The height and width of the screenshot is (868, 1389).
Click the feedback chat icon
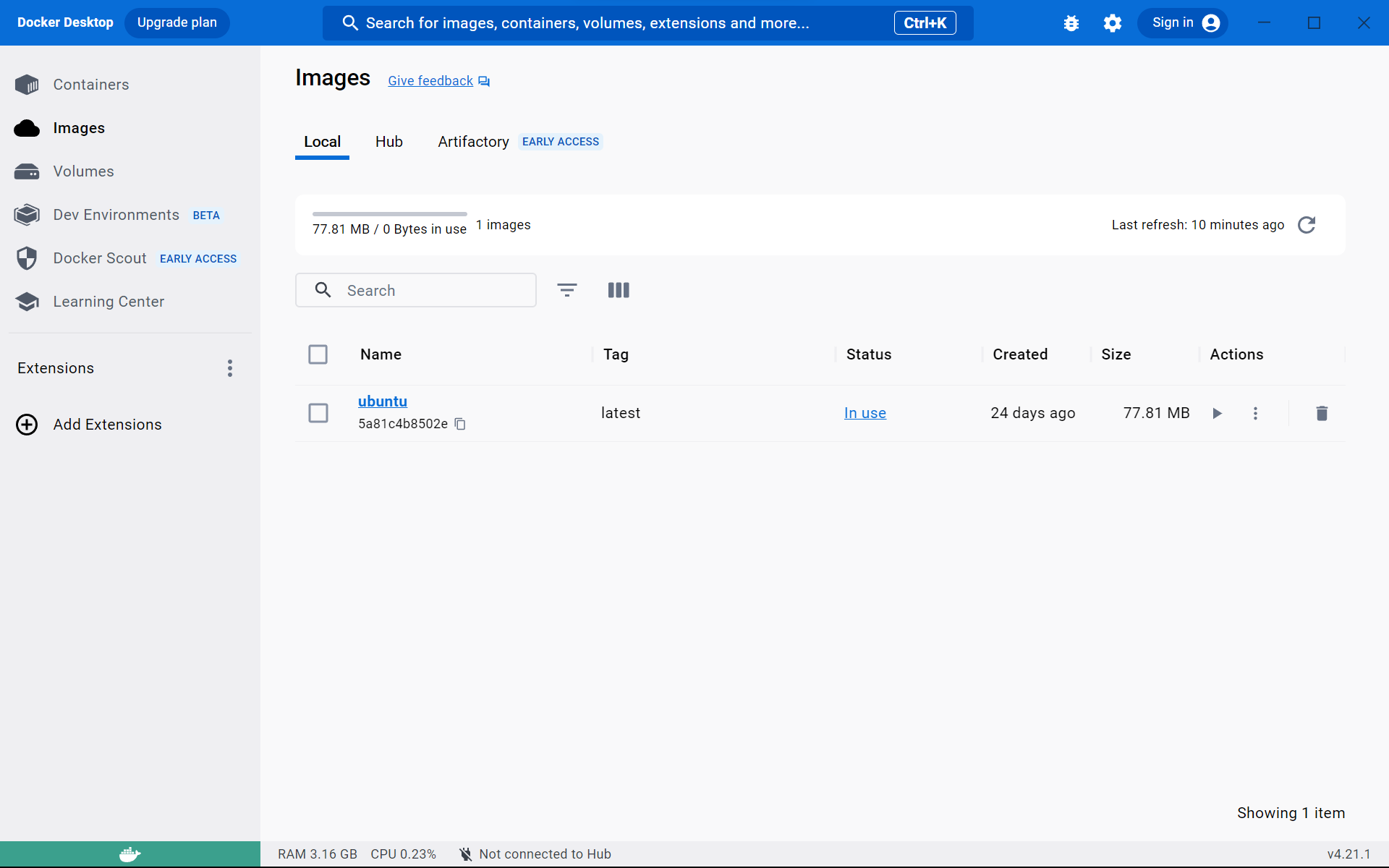(484, 81)
